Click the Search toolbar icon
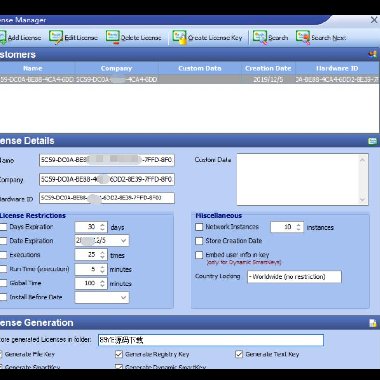 tap(260, 37)
